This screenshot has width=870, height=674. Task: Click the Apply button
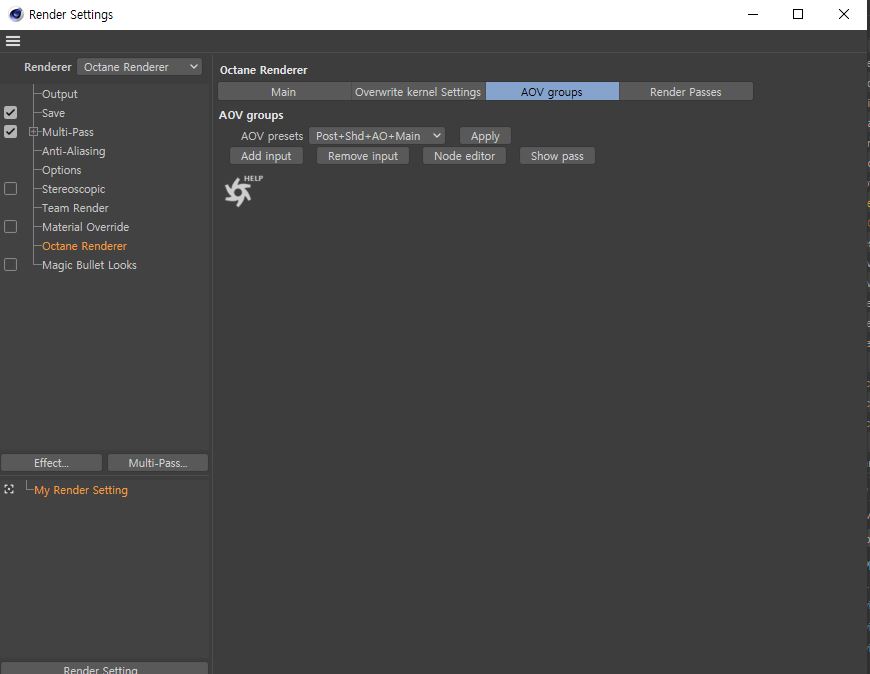click(x=485, y=136)
